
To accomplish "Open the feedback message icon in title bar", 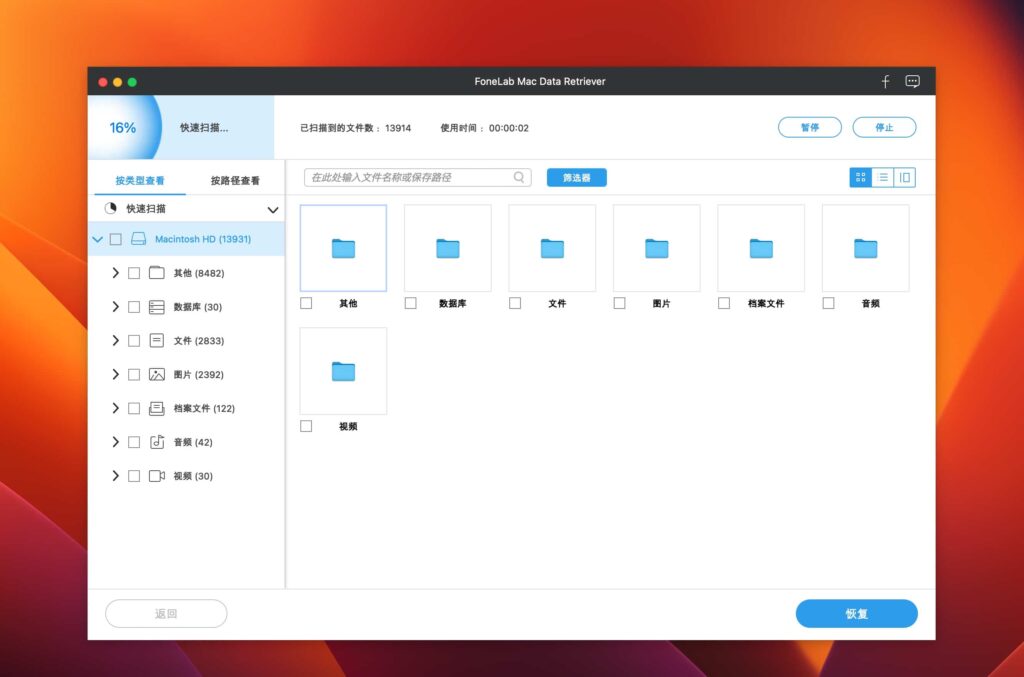I will tap(912, 81).
